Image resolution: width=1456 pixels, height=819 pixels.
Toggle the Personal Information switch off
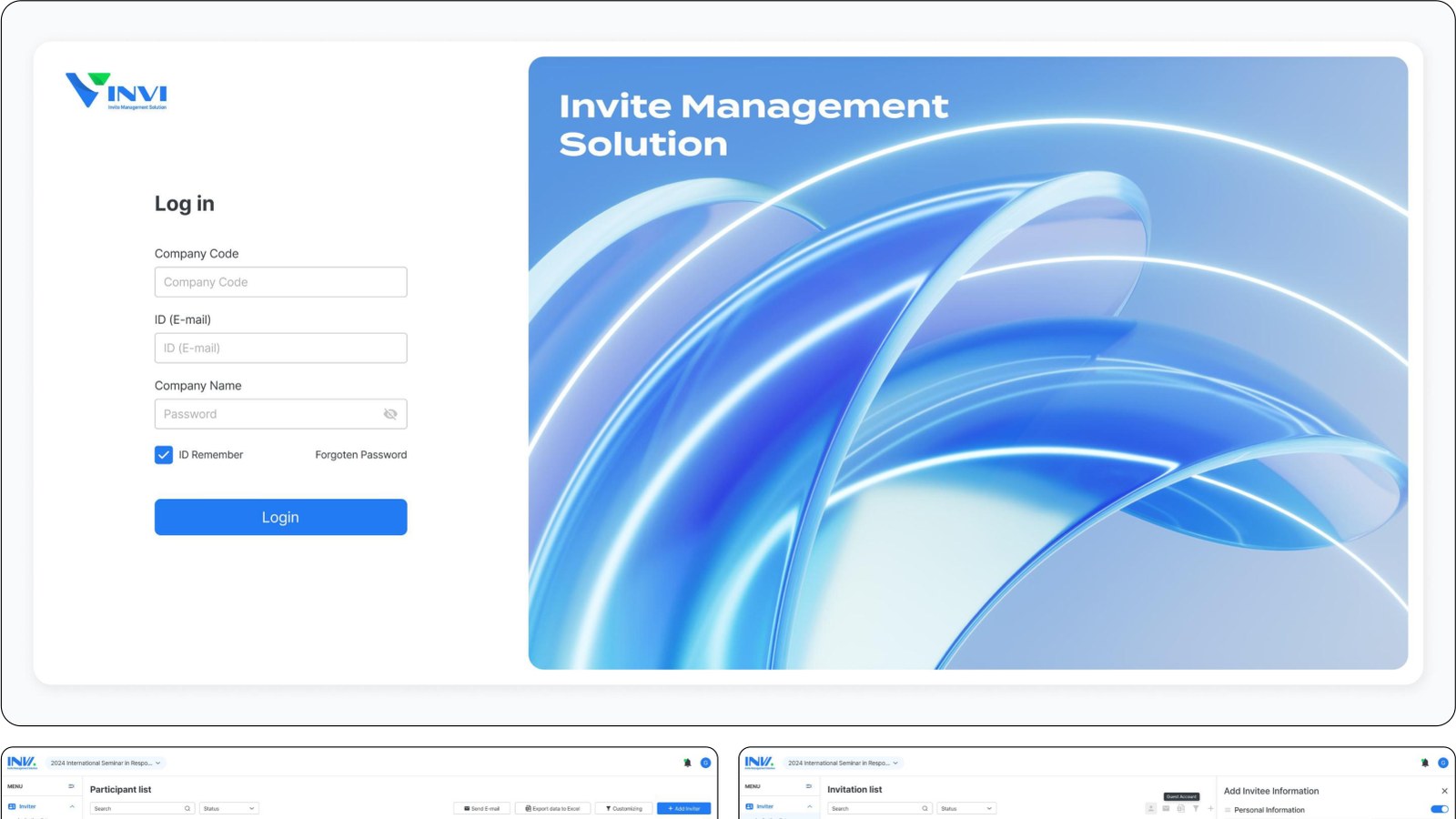click(1439, 809)
